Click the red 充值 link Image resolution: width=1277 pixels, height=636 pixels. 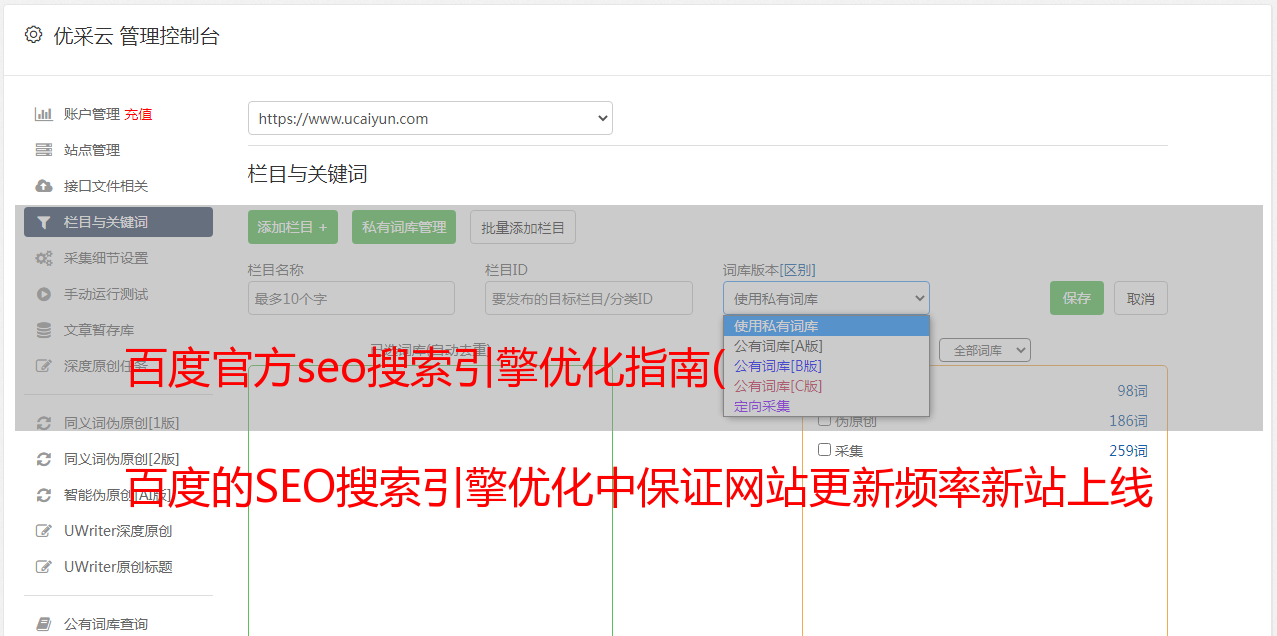[138, 114]
